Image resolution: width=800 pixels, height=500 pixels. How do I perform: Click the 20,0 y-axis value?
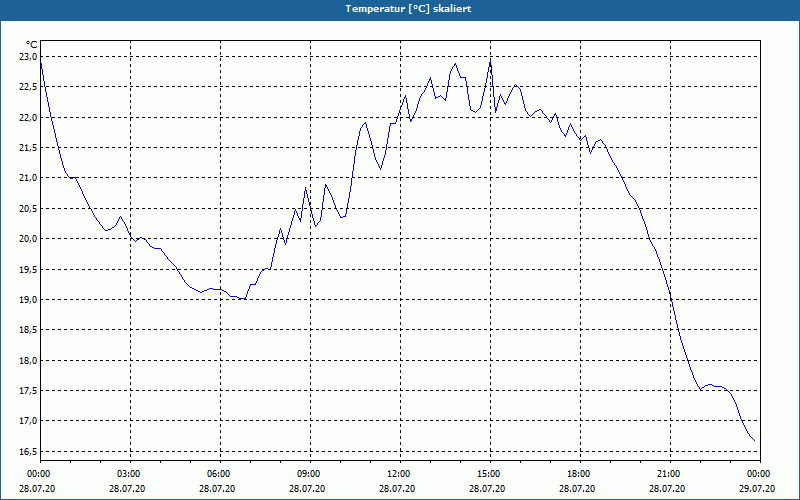(28, 239)
